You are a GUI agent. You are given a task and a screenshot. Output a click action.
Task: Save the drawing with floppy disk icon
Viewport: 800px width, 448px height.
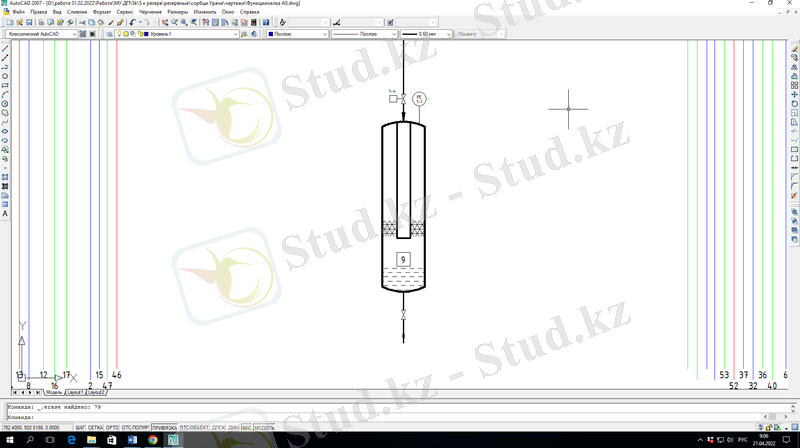coord(29,22)
